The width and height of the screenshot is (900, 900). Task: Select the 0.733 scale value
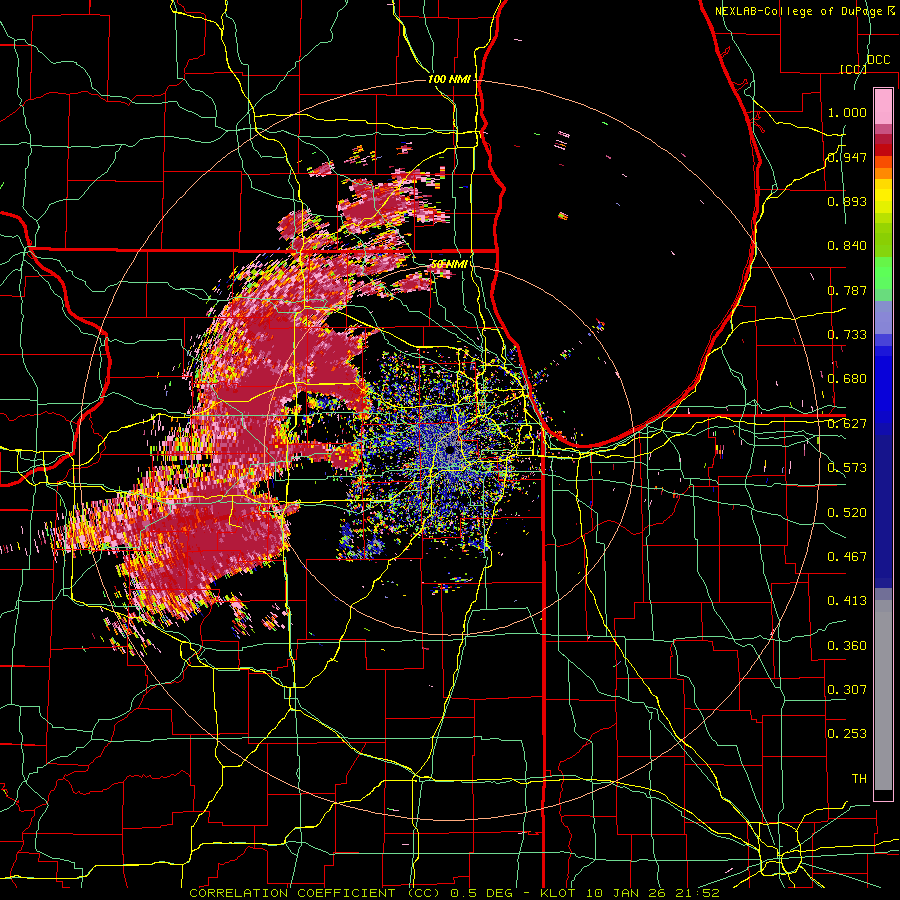(847, 335)
